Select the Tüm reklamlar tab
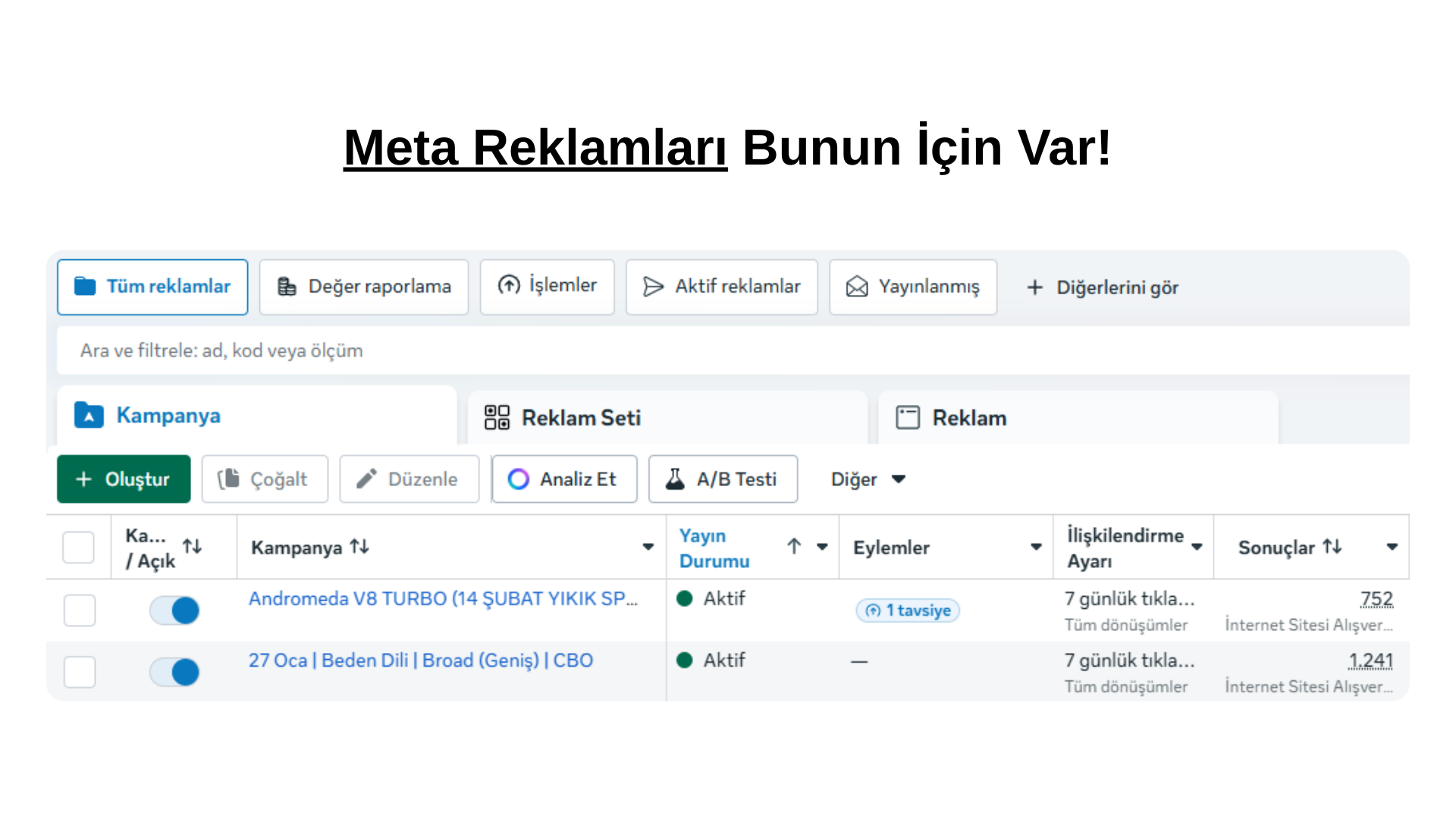Viewport: 1456px width, 819px height. click(152, 287)
